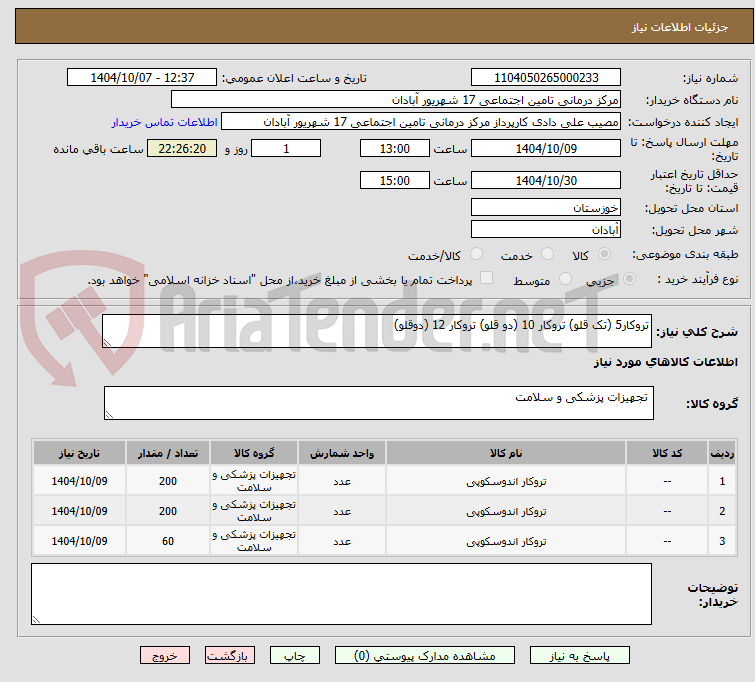Select the کالا radio button
The width and height of the screenshot is (755, 682).
(x=604, y=253)
